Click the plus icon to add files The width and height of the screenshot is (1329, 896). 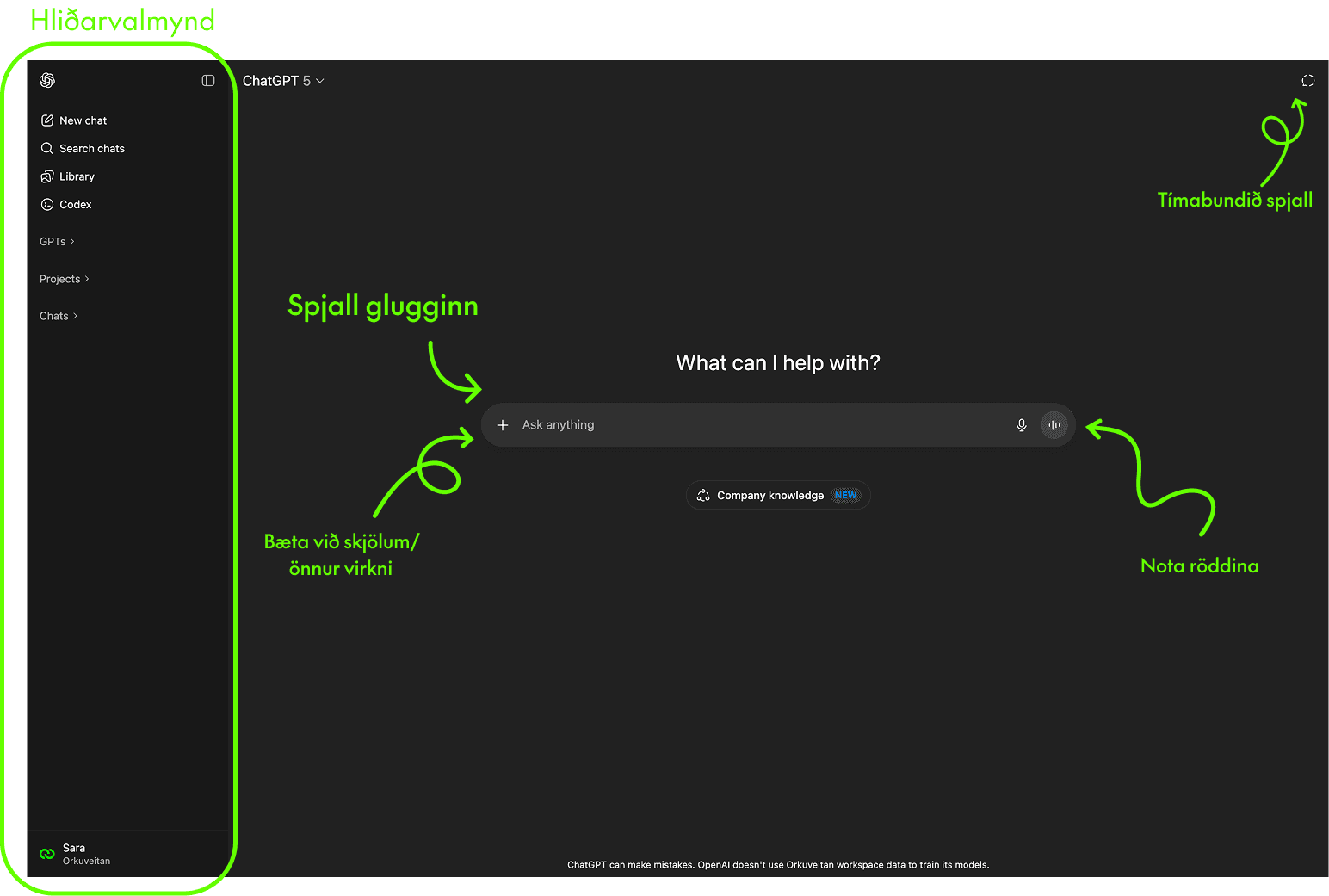tap(503, 425)
